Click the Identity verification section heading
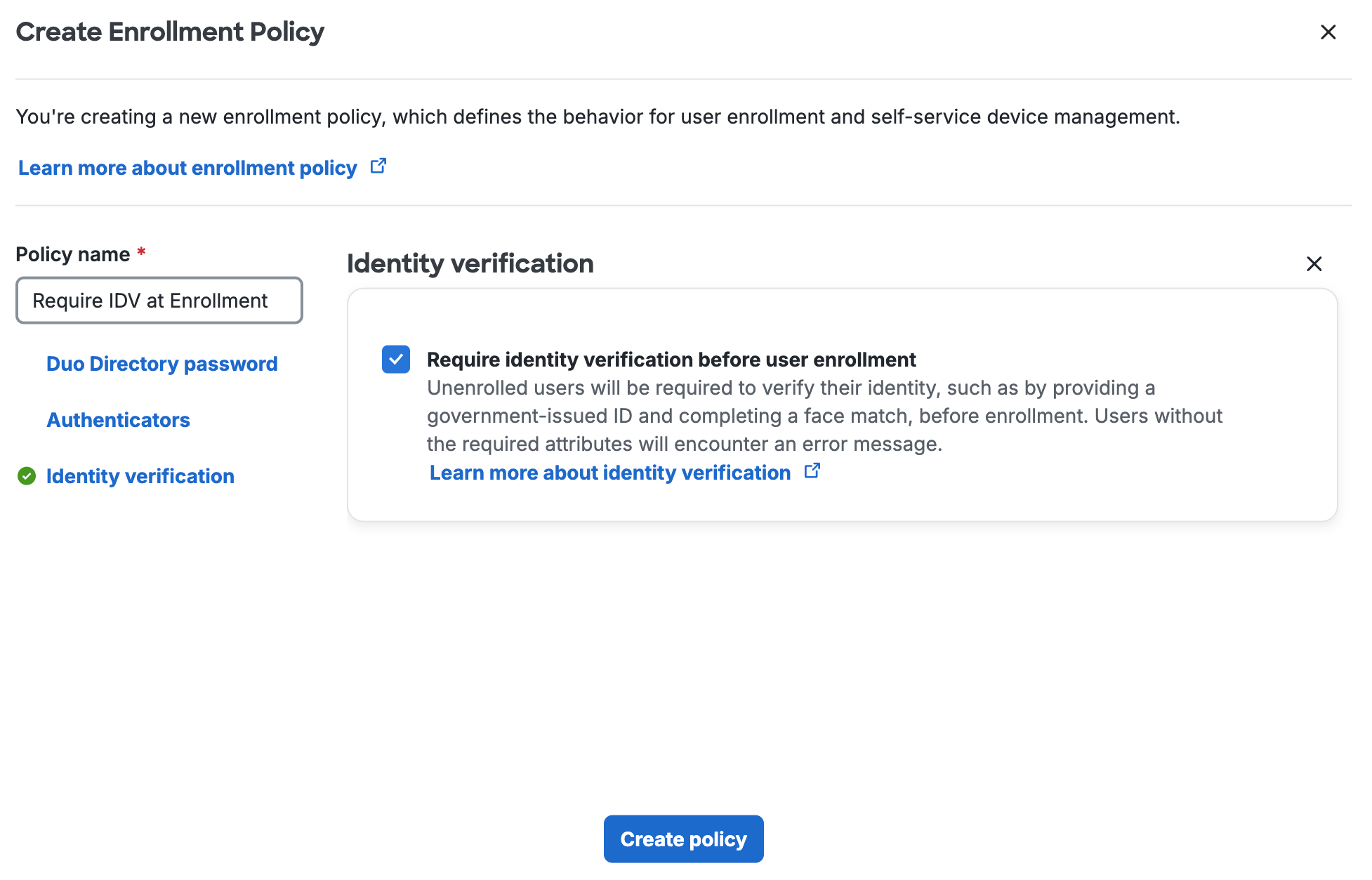 (470, 263)
